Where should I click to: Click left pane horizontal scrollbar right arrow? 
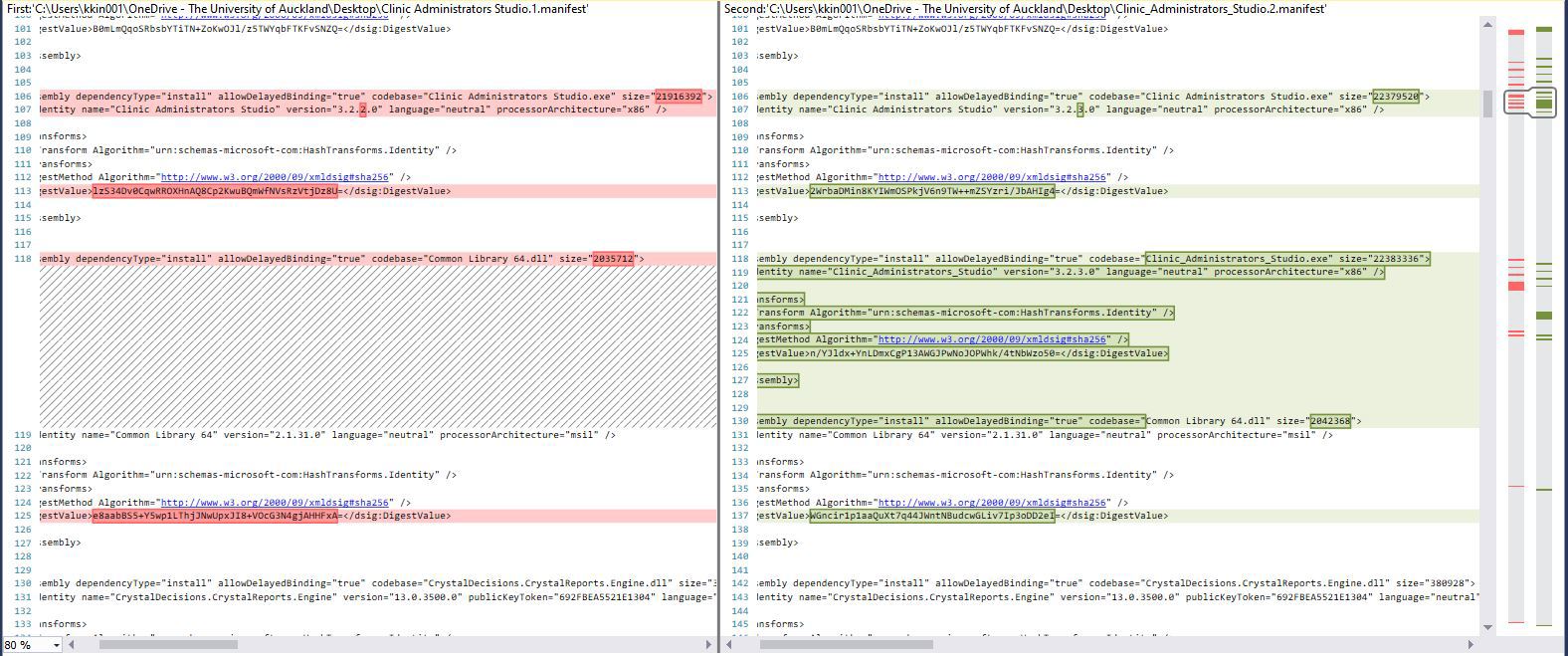[x=708, y=645]
